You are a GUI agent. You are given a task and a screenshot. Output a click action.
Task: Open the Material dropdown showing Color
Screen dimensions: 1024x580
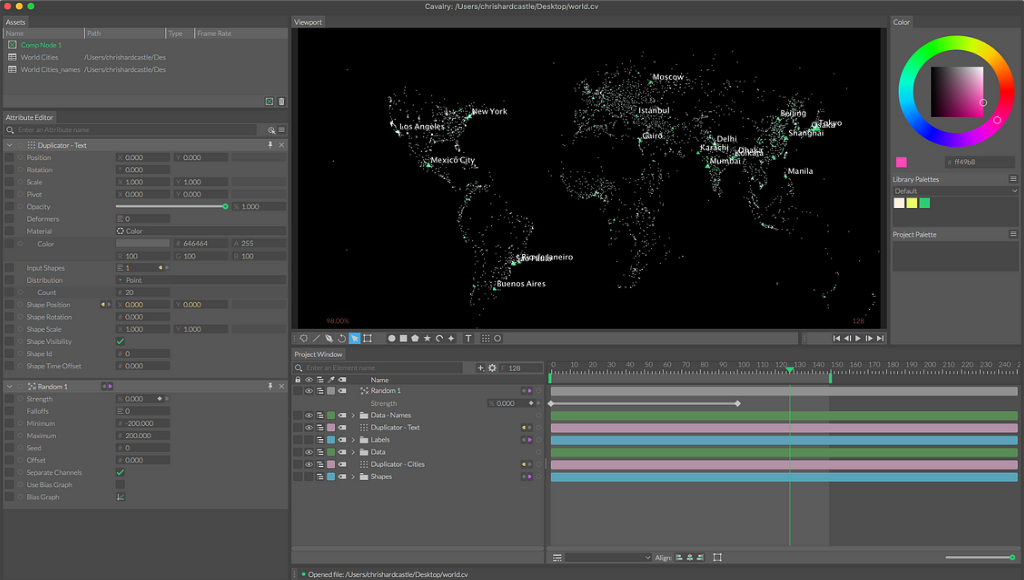click(200, 231)
